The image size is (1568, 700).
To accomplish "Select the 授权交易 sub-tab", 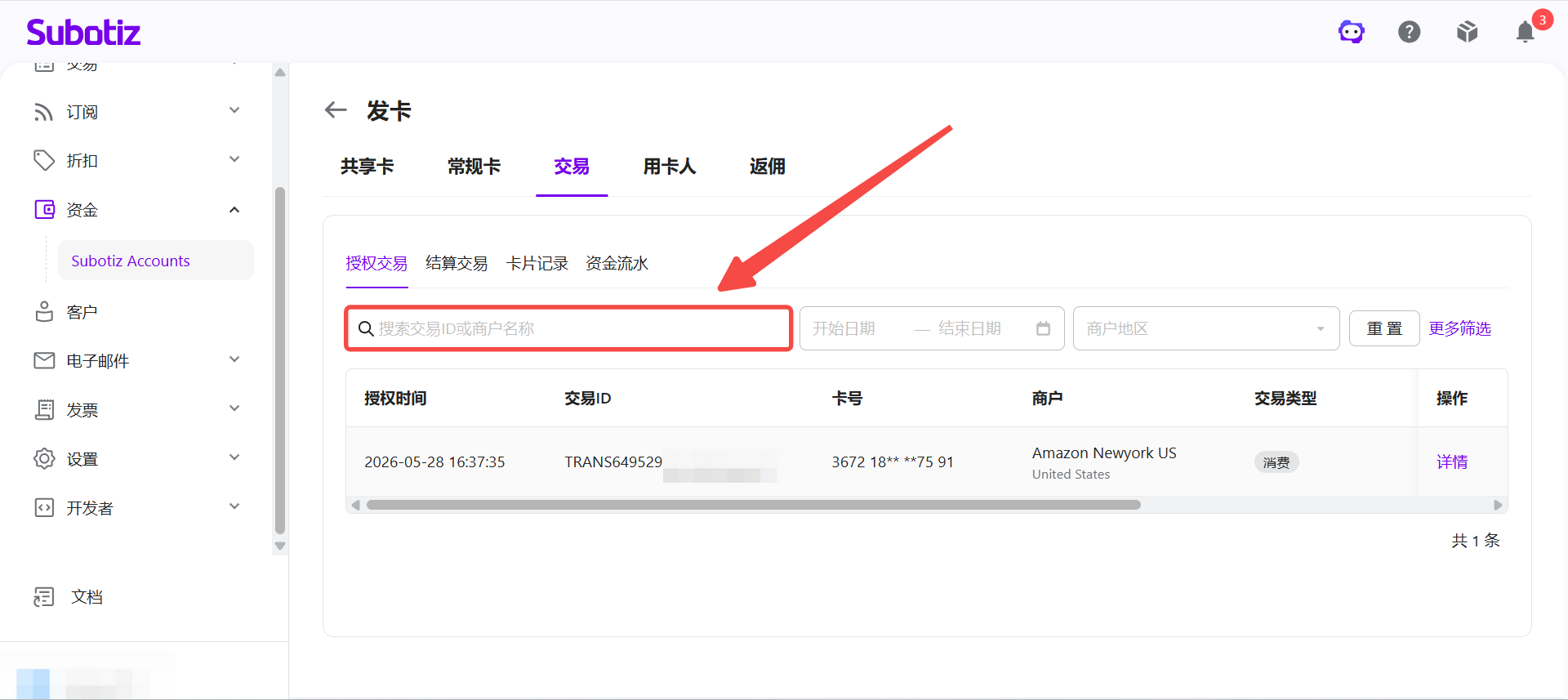I will (376, 263).
